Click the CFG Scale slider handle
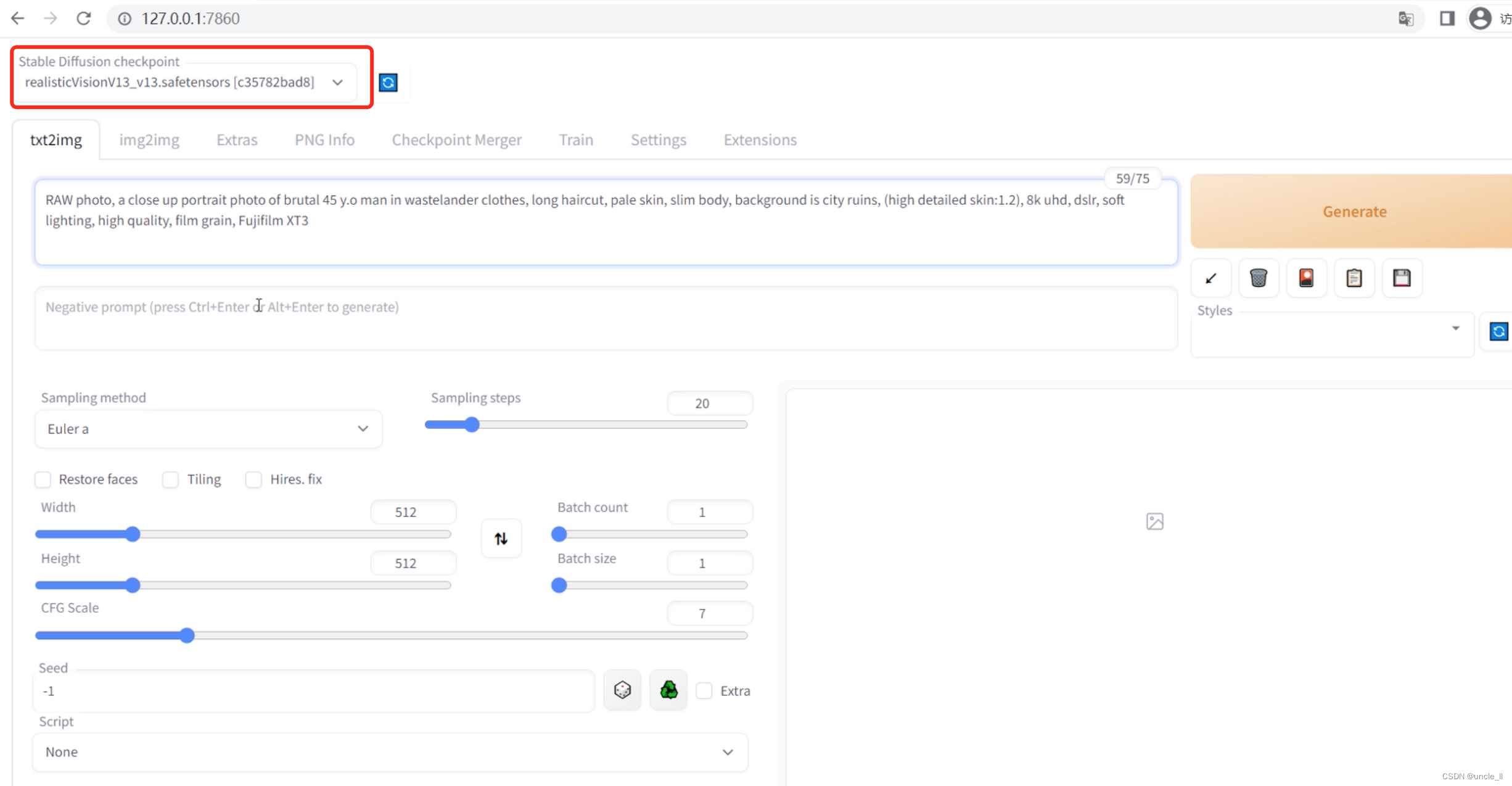1512x786 pixels. pos(187,635)
